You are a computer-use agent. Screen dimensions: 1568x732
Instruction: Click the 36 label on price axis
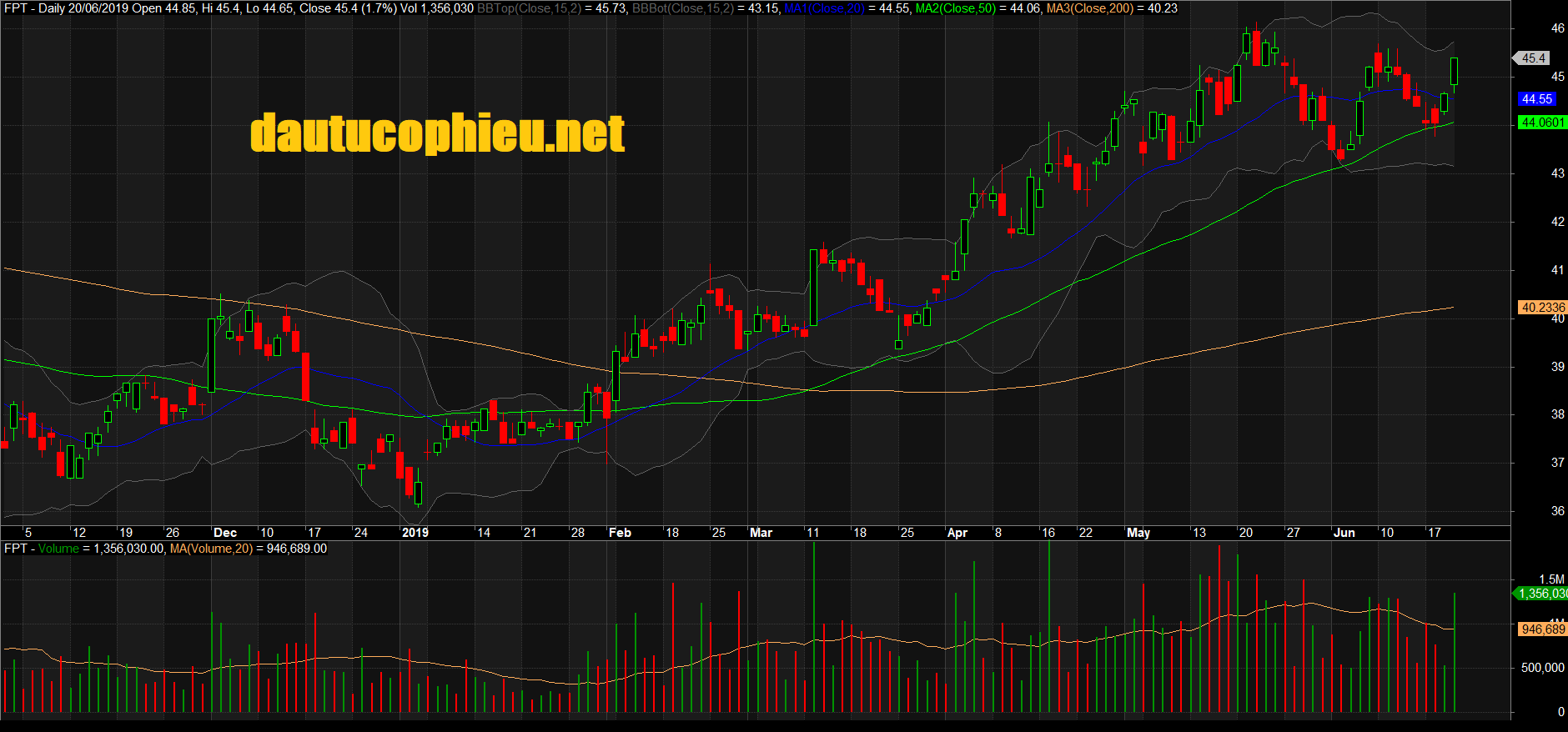coord(1557,511)
